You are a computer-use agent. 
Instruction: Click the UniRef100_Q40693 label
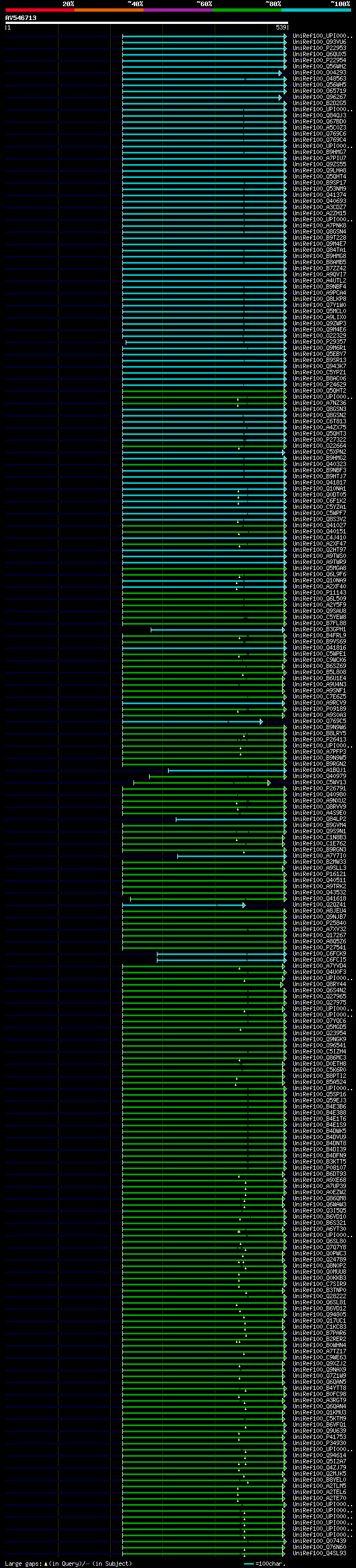pos(319,201)
